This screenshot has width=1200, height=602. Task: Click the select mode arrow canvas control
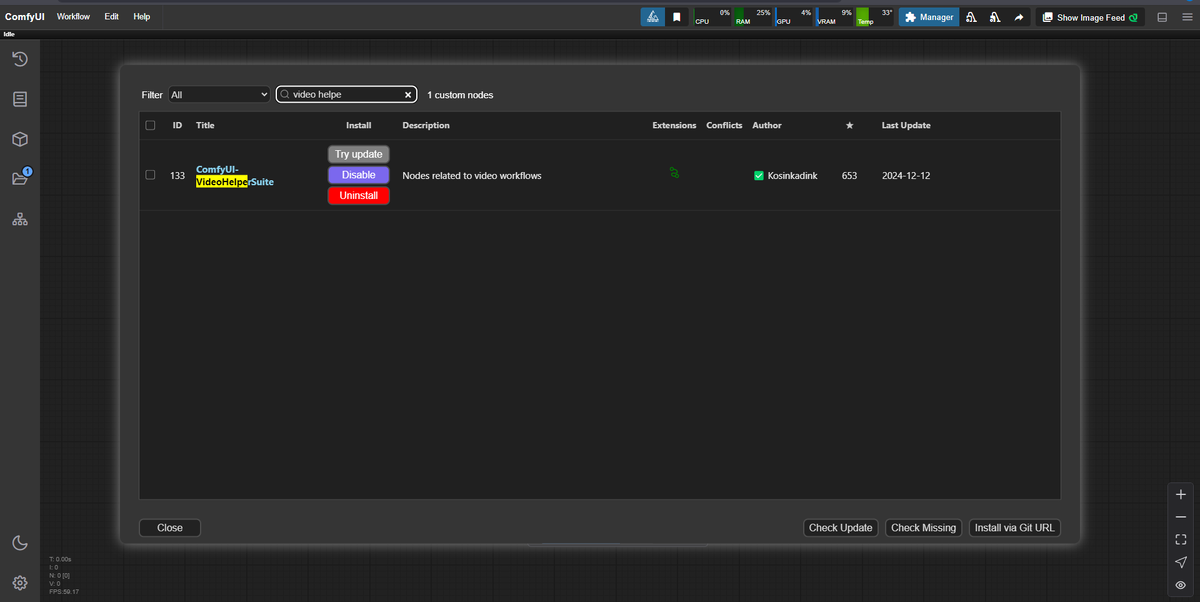click(x=1181, y=562)
